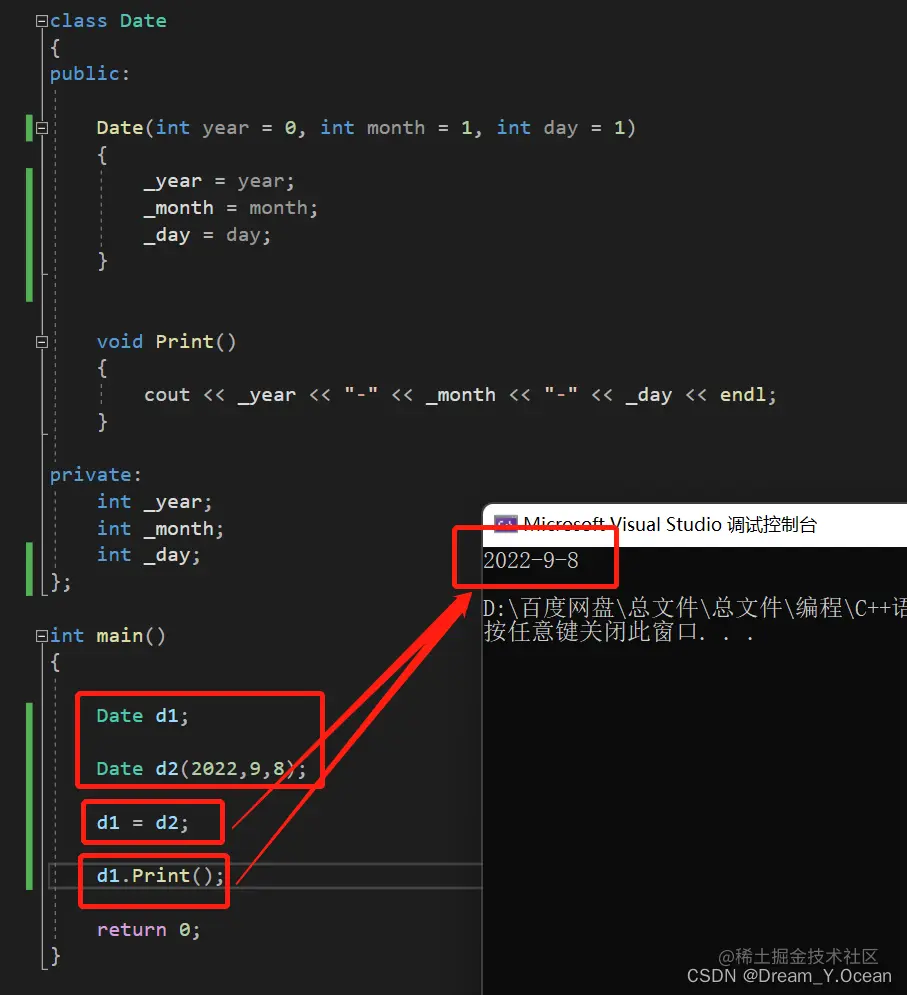
Task: Click the constructor parameter 'int year = 0'
Action: pos(226,128)
